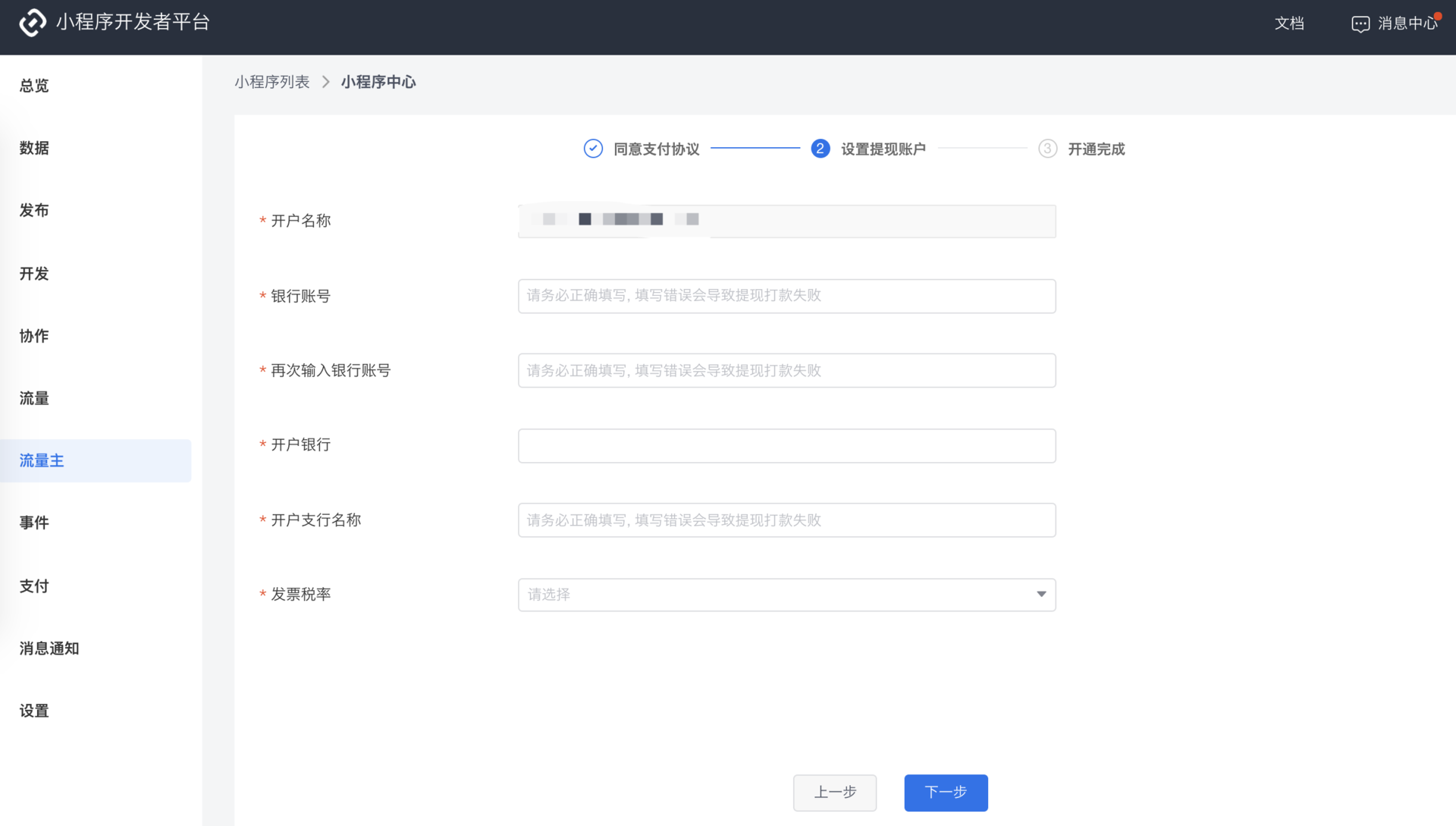Image resolution: width=1456 pixels, height=826 pixels.
Task: Click the platform logo icon
Action: tap(31, 23)
